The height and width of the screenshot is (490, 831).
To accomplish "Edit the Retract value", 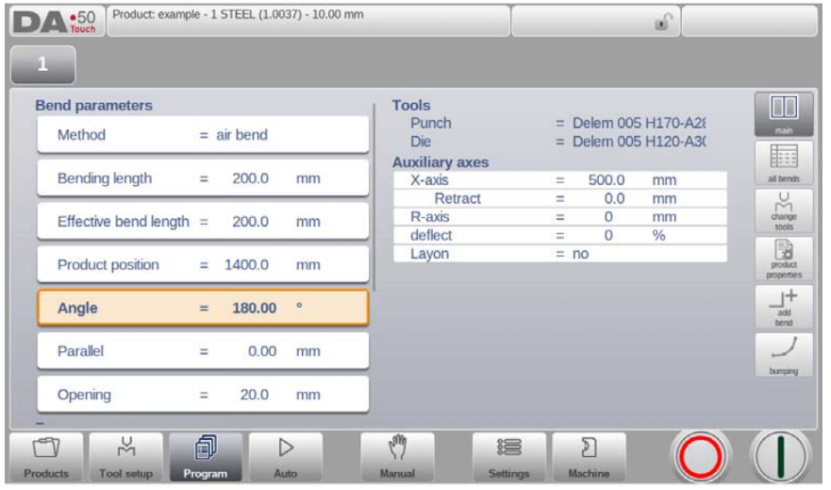I will [x=560, y=199].
